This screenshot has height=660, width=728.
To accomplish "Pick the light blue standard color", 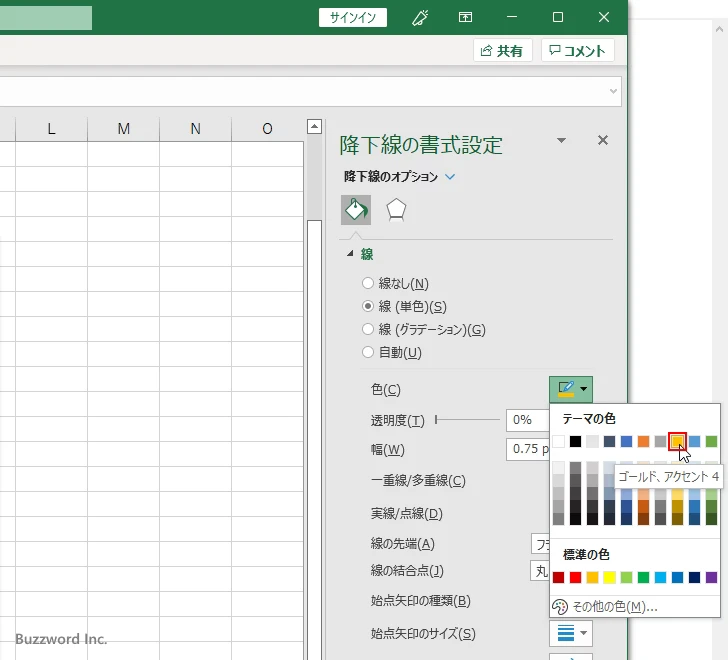I will 660,577.
